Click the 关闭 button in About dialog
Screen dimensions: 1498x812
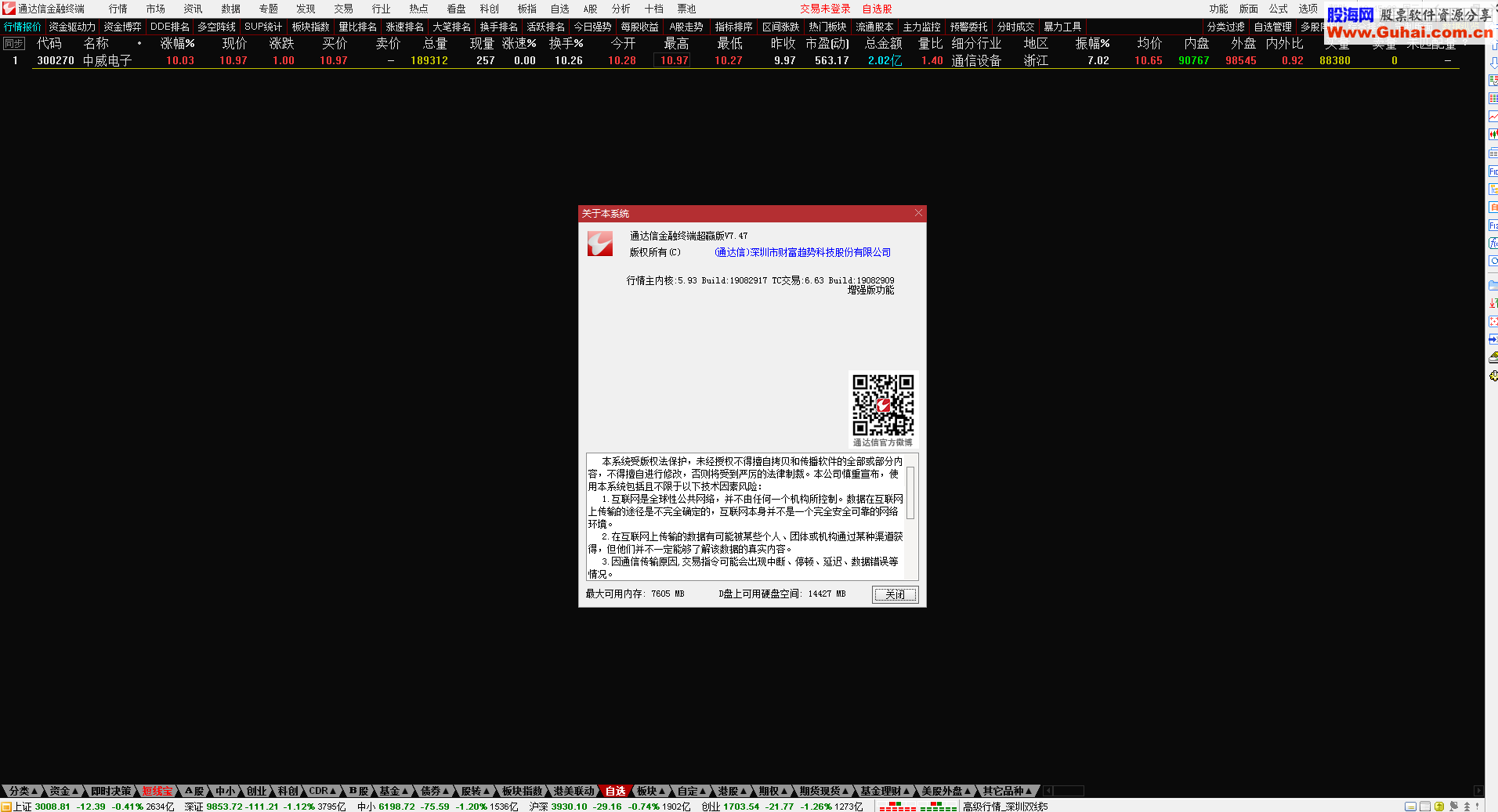[895, 594]
